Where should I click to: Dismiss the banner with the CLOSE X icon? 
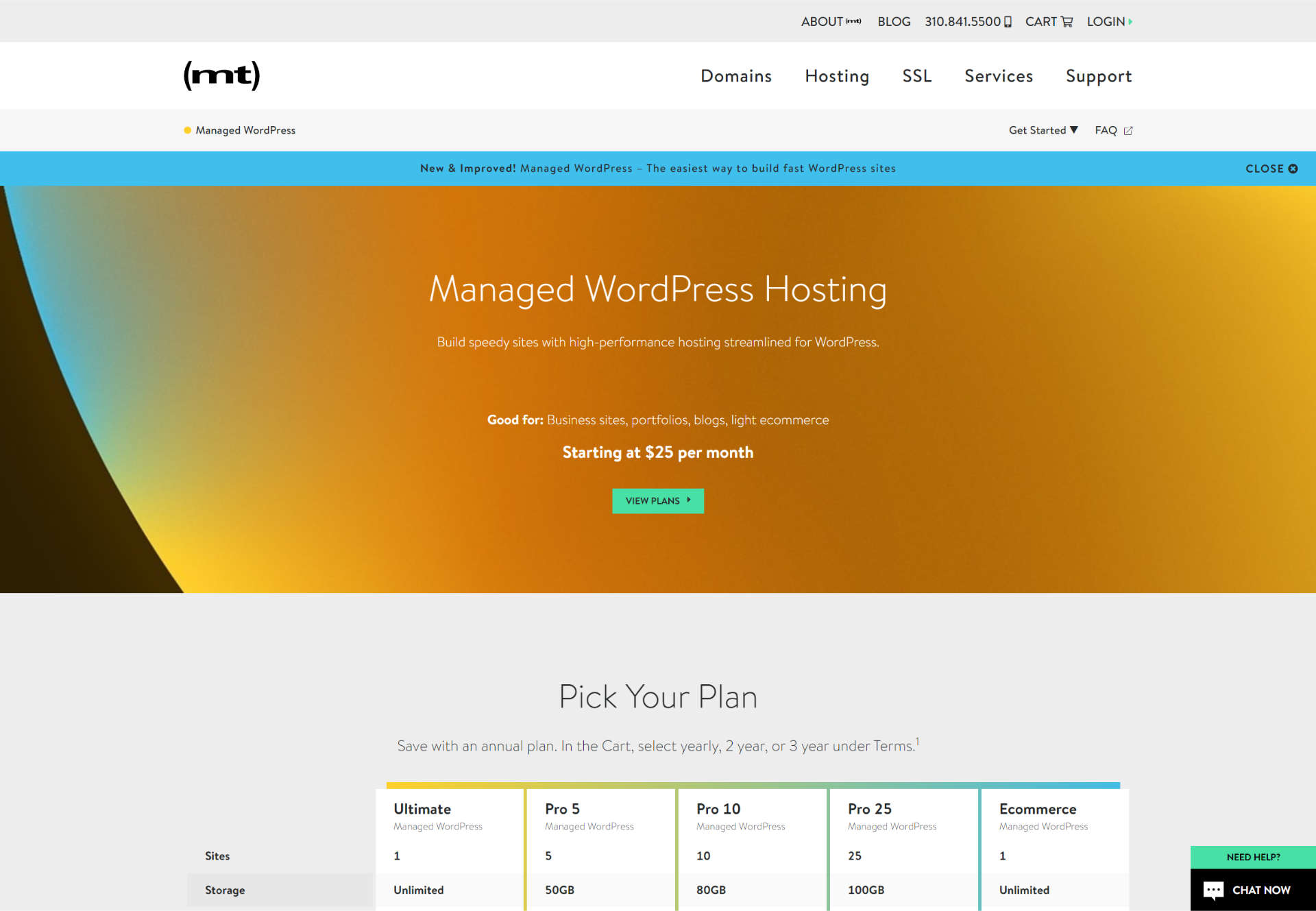coord(1293,169)
